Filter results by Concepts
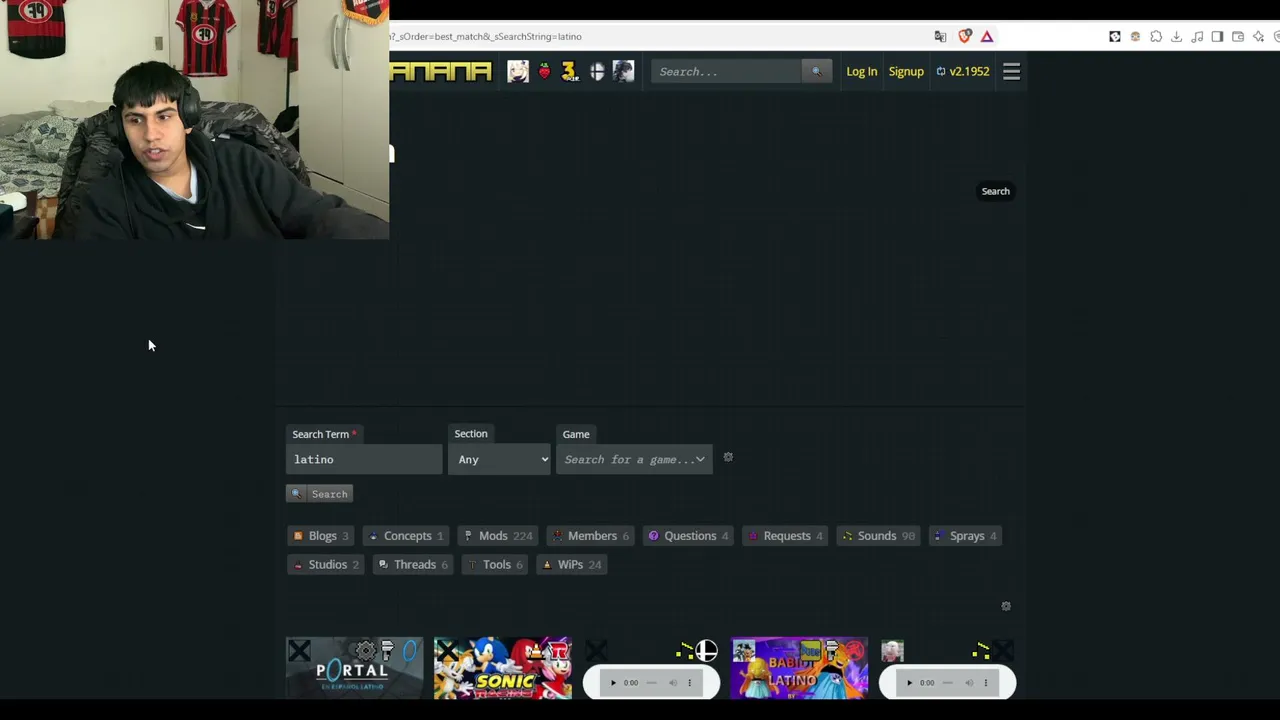 coord(406,536)
